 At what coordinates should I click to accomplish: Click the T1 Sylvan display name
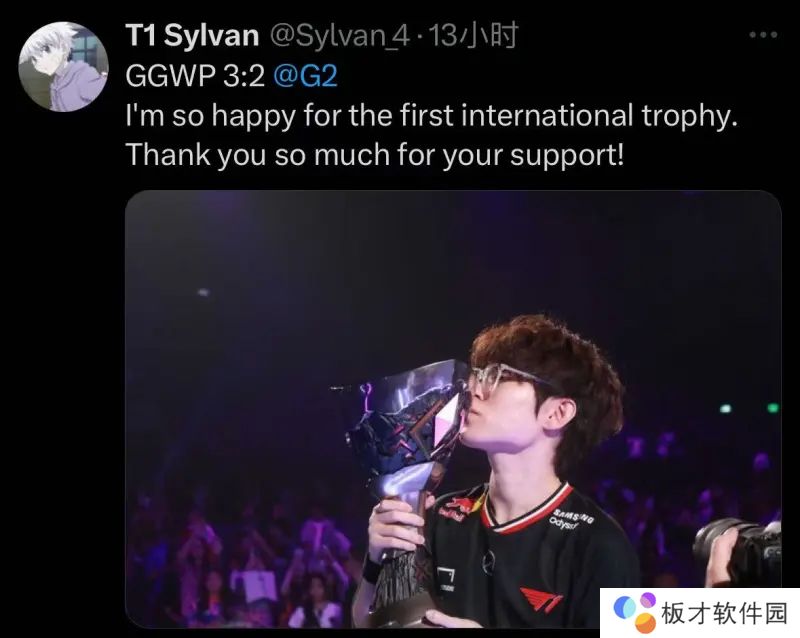tap(192, 35)
